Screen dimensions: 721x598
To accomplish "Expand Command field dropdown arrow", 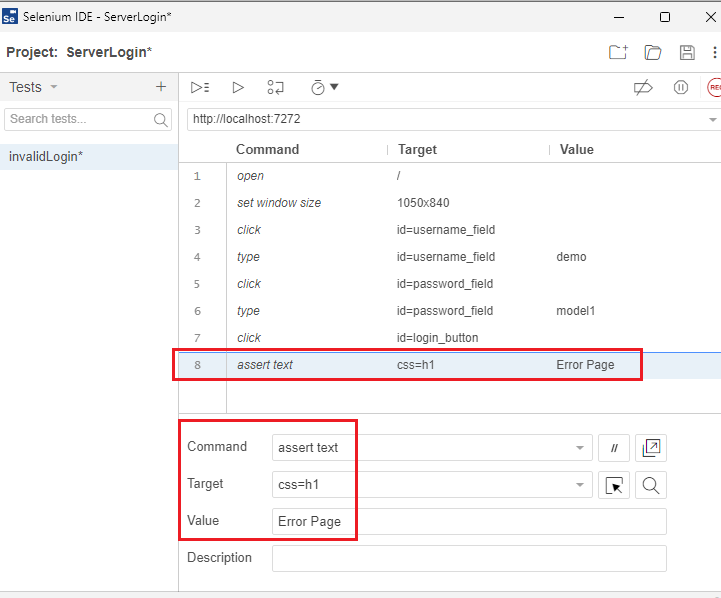I will [x=580, y=448].
